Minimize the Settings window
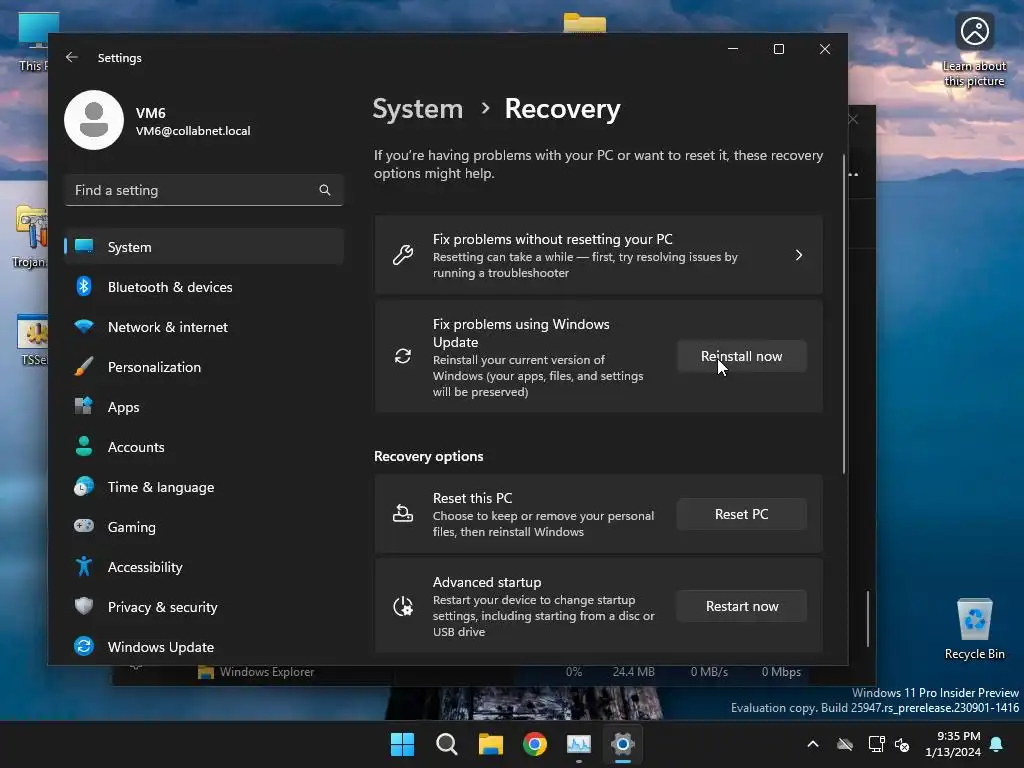This screenshot has width=1024, height=768. 733,50
